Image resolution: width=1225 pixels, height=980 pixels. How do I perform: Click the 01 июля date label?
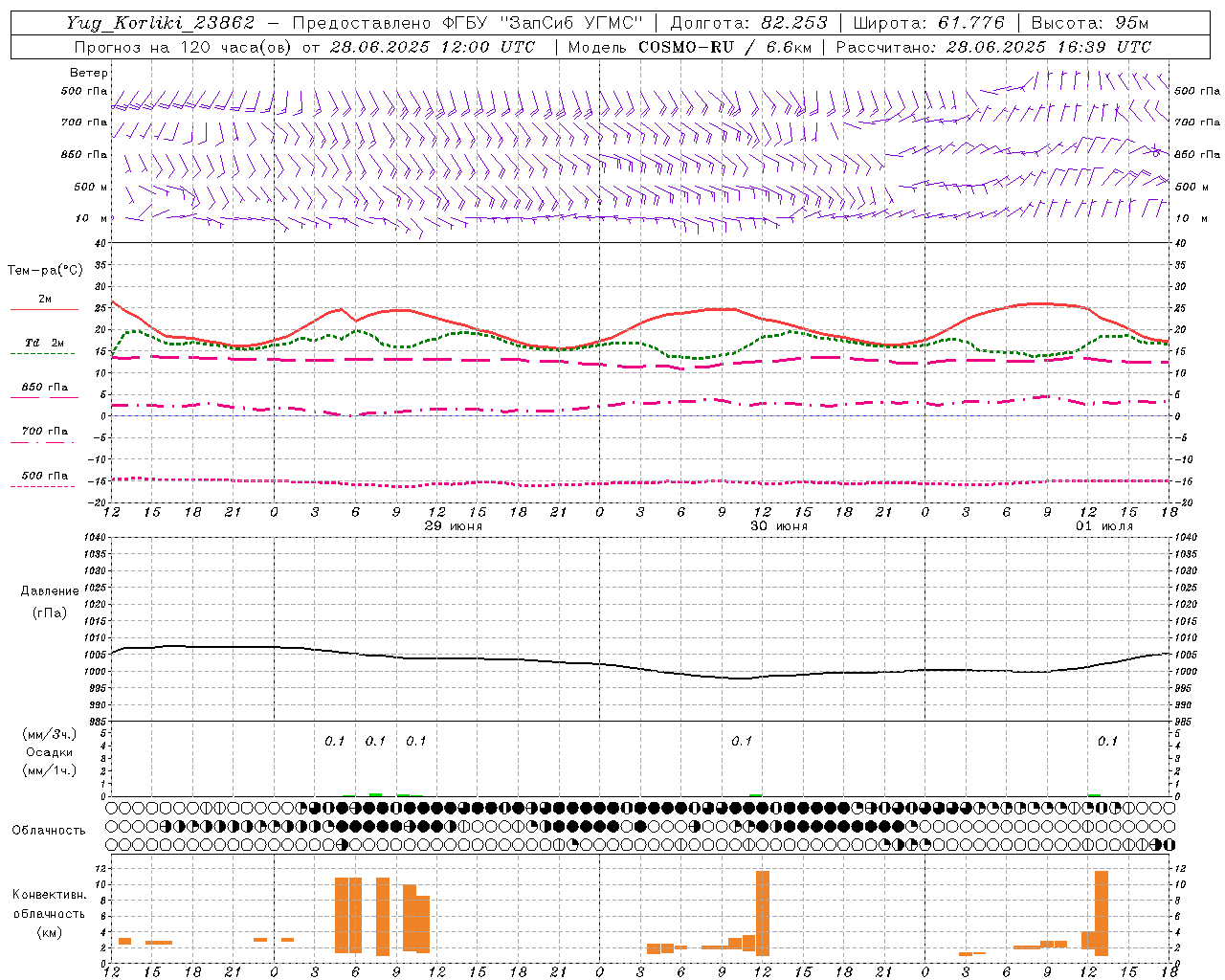tap(1104, 526)
